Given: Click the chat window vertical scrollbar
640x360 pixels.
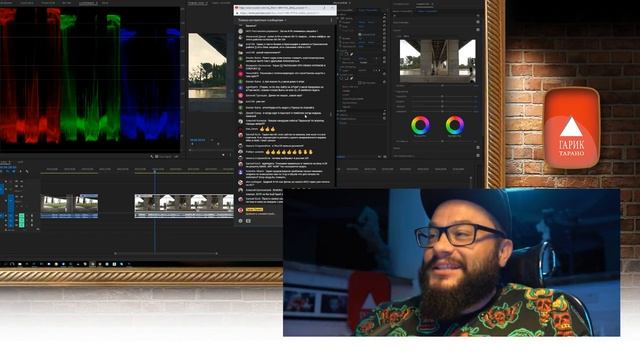Looking at the screenshot, I should [x=331, y=115].
